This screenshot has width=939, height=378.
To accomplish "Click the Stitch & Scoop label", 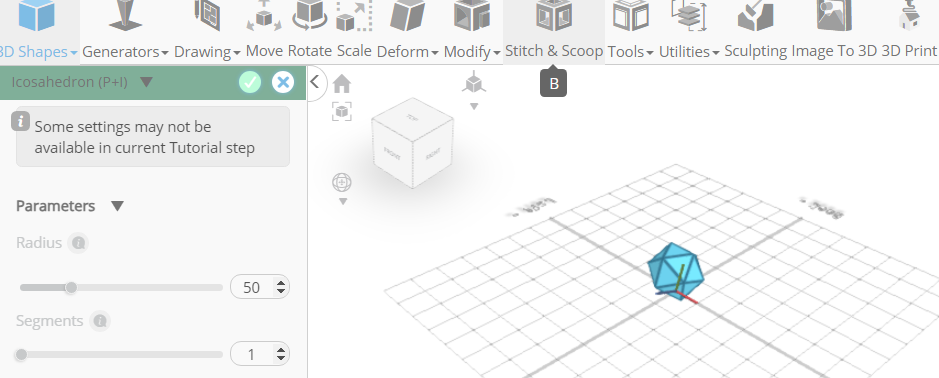I will 554,52.
